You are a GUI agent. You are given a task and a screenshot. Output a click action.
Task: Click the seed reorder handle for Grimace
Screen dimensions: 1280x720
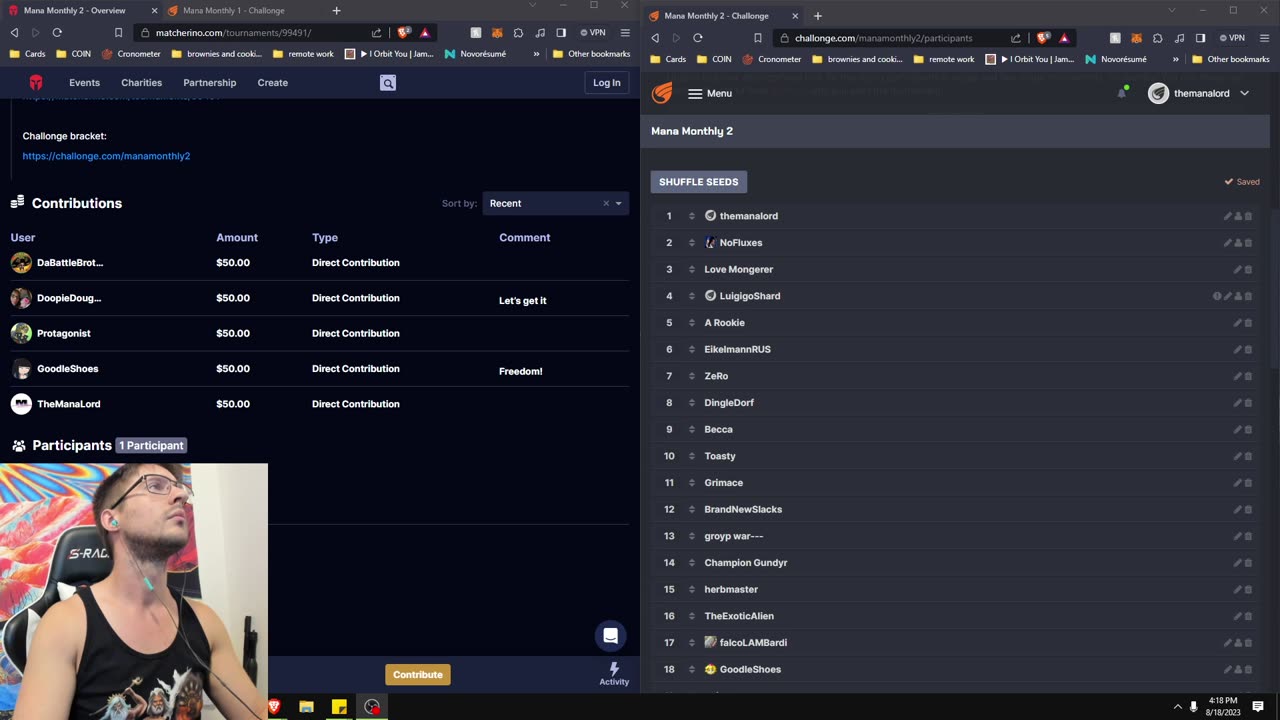(x=691, y=483)
